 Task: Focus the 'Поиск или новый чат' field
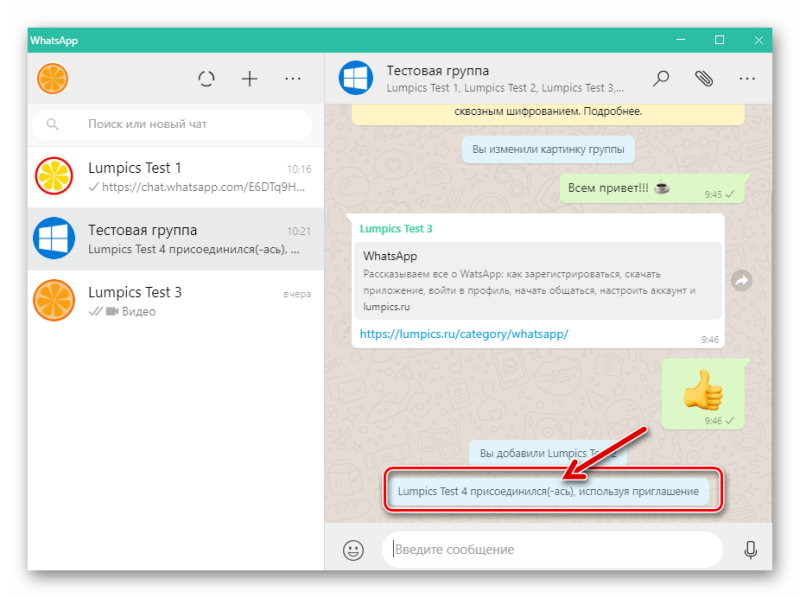point(172,124)
